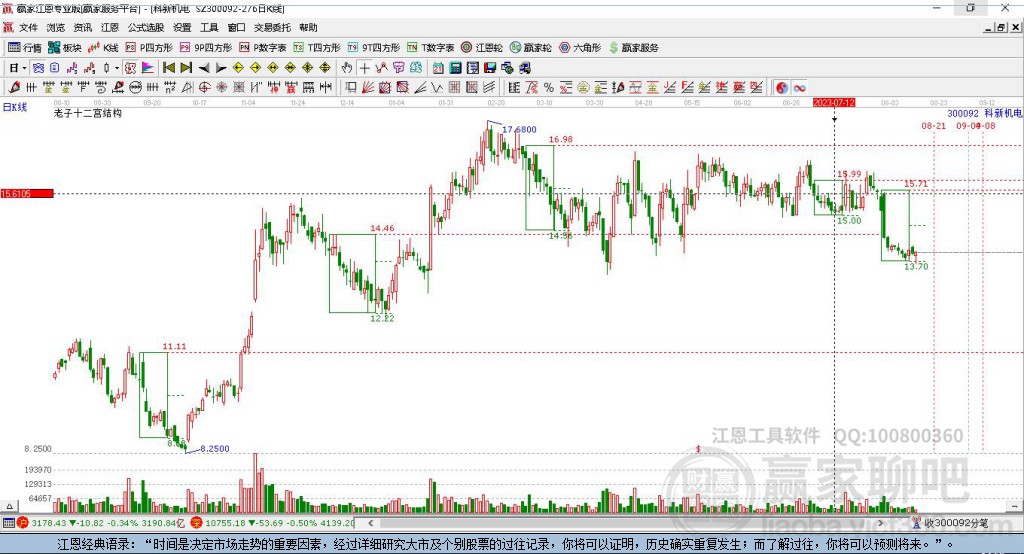Step chart left with black left arrow
Image resolution: width=1024 pixels, height=554 pixels.
tap(204, 68)
